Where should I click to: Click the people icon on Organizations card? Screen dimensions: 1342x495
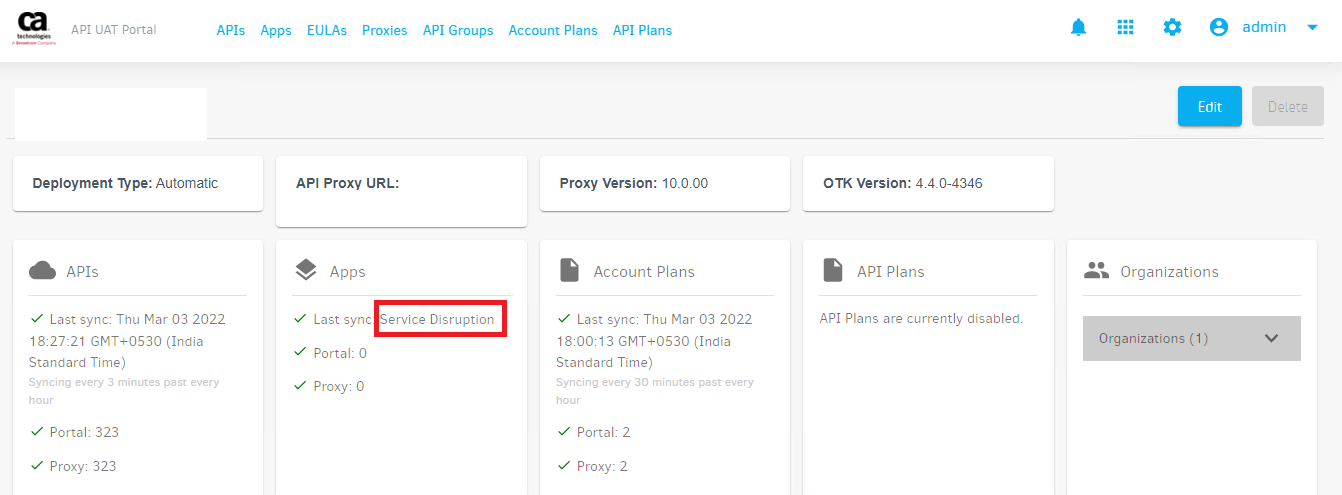tap(1097, 270)
